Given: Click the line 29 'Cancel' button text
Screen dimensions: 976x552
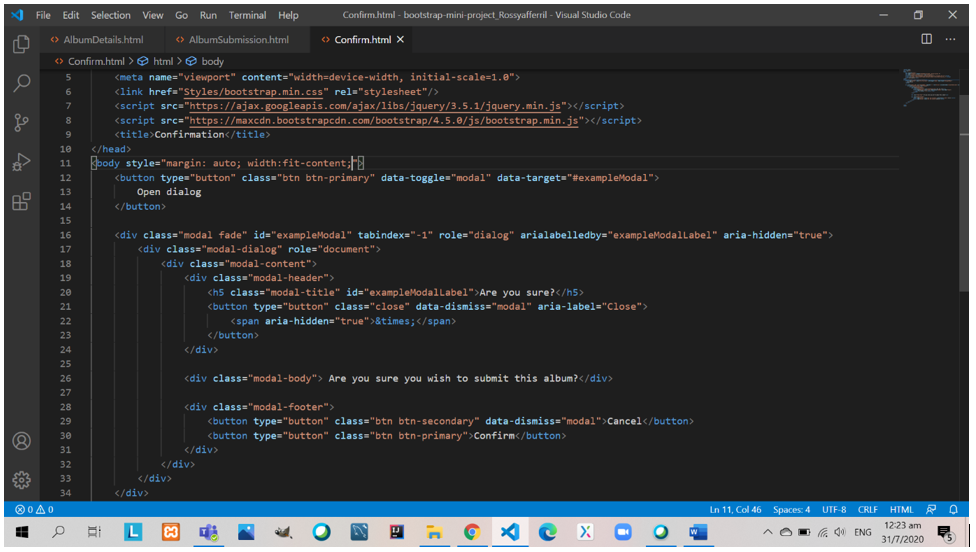Looking at the screenshot, I should pyautogui.click(x=624, y=421).
